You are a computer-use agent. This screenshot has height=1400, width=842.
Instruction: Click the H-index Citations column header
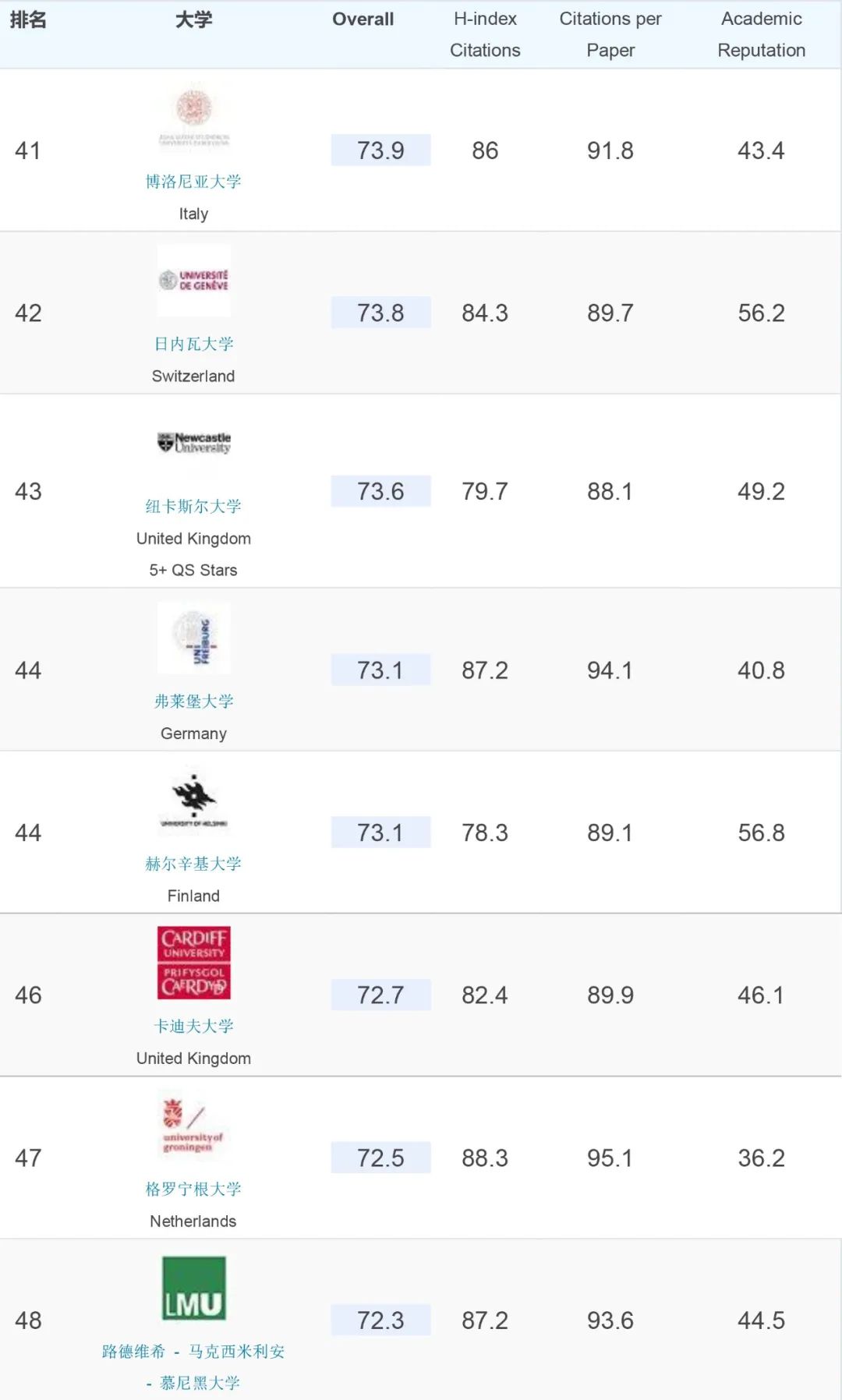485,34
